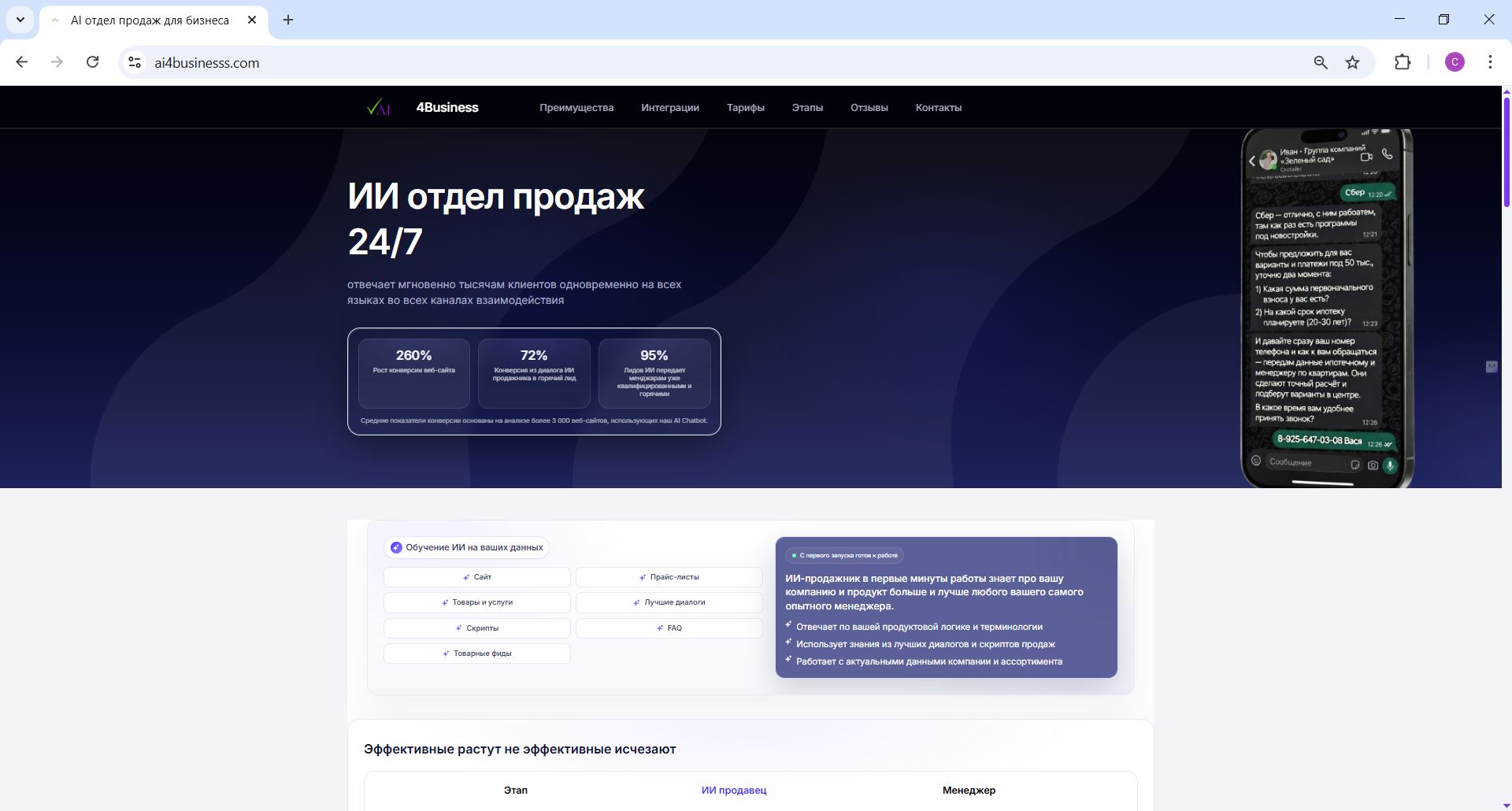Image resolution: width=1512 pixels, height=811 pixels.
Task: Select "Тарифы" in the navigation menu
Action: point(745,108)
